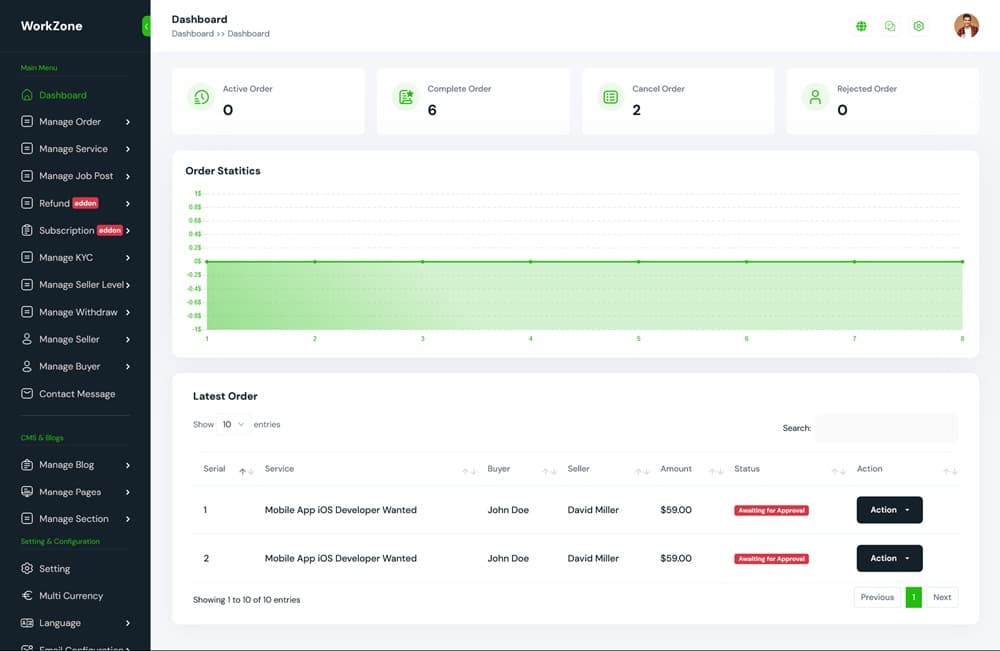Click the Rejected Order user icon
This screenshot has height=651, width=1000.
click(815, 97)
